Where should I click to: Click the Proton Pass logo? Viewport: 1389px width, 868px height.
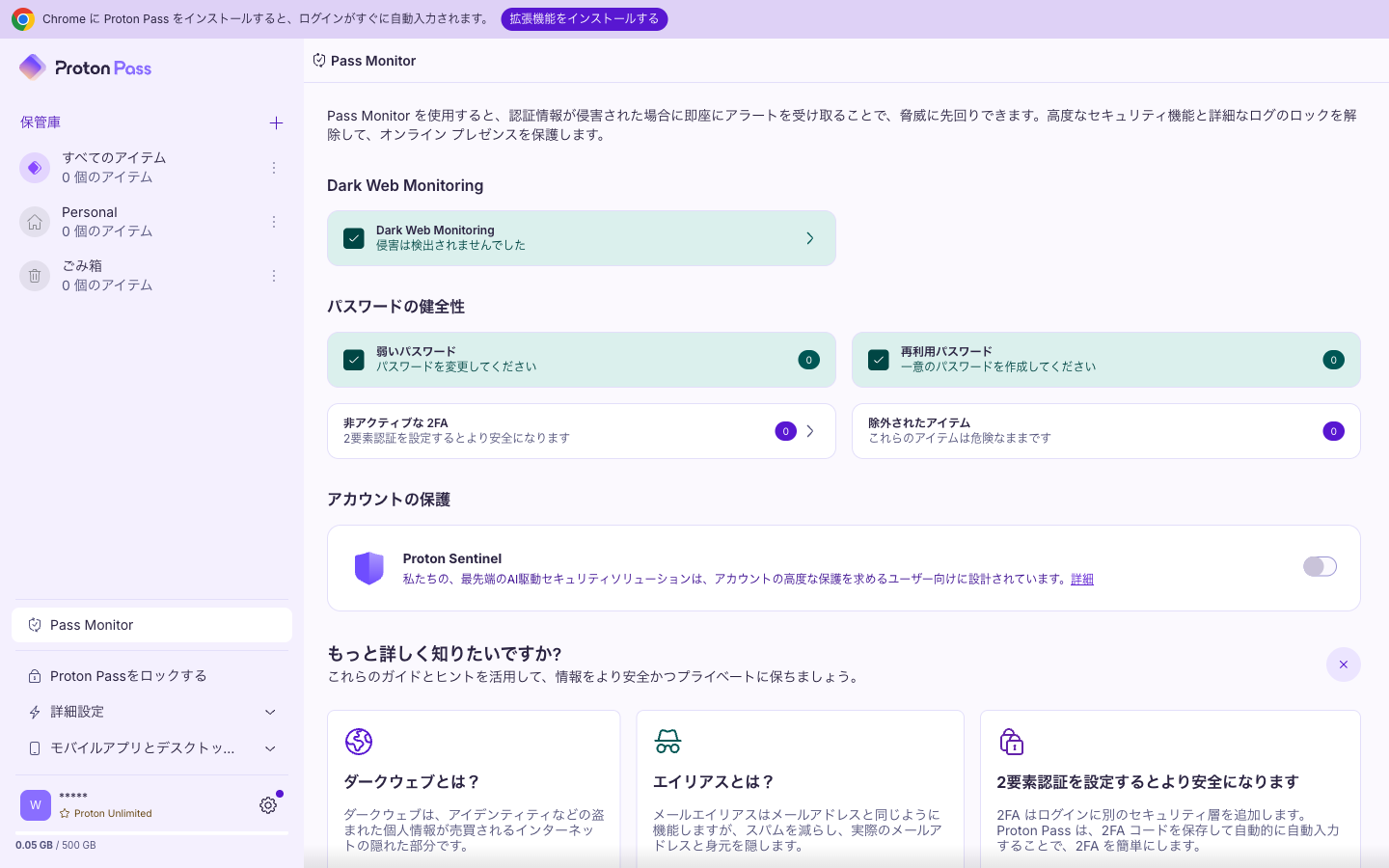point(85,68)
